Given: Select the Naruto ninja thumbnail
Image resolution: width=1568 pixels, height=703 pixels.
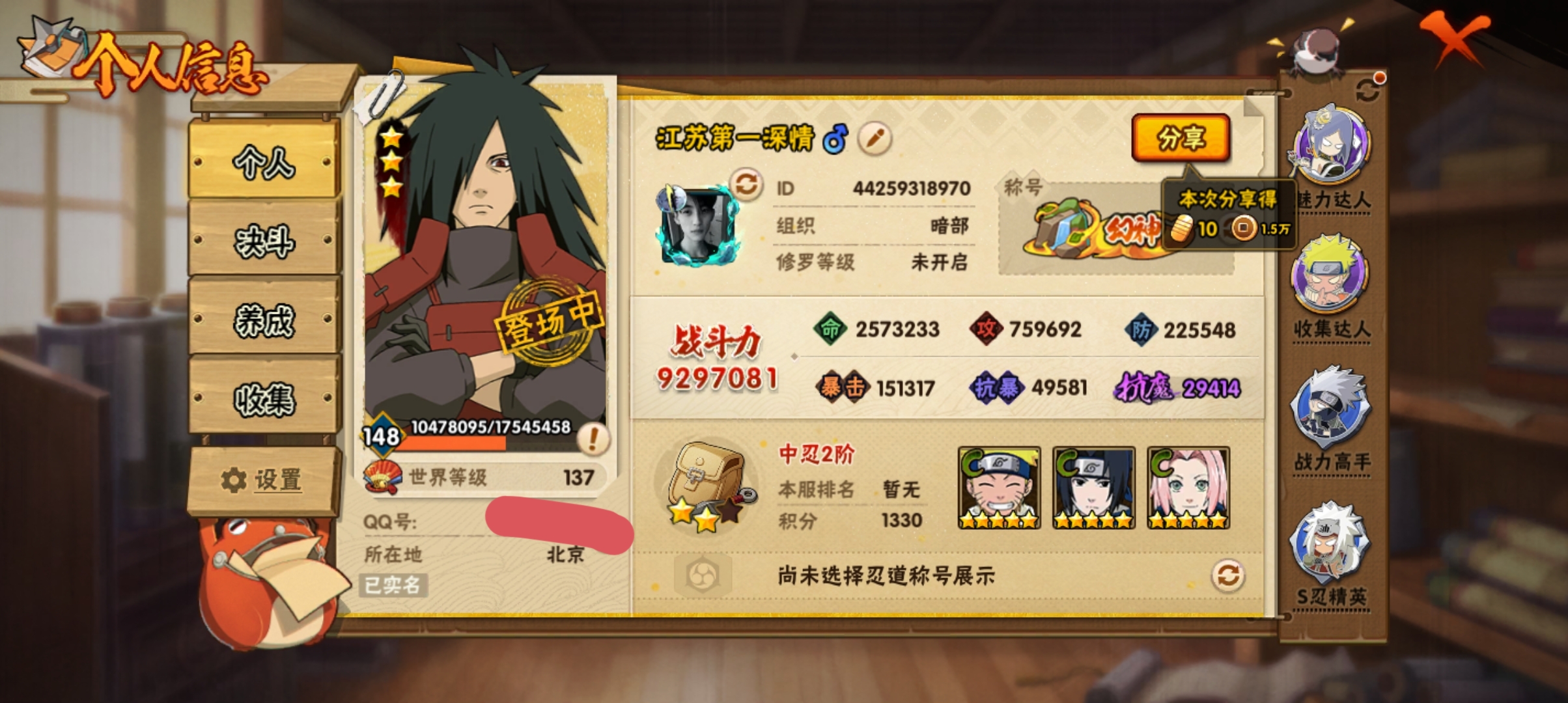Looking at the screenshot, I should tap(999, 488).
